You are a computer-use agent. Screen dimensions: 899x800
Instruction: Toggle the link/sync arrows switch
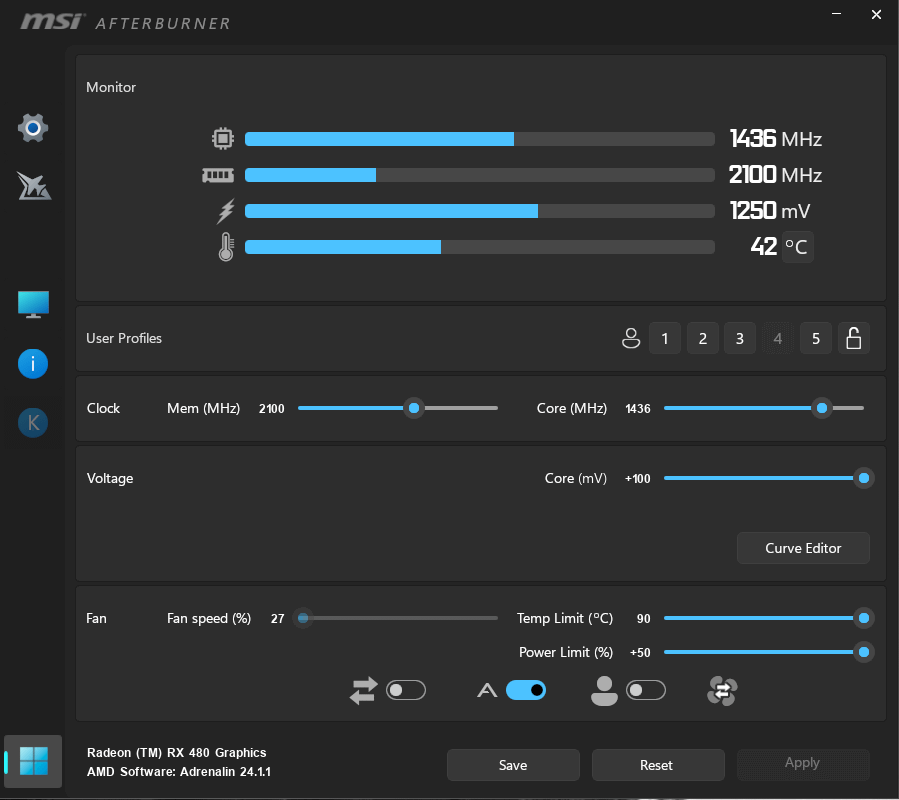pos(406,690)
